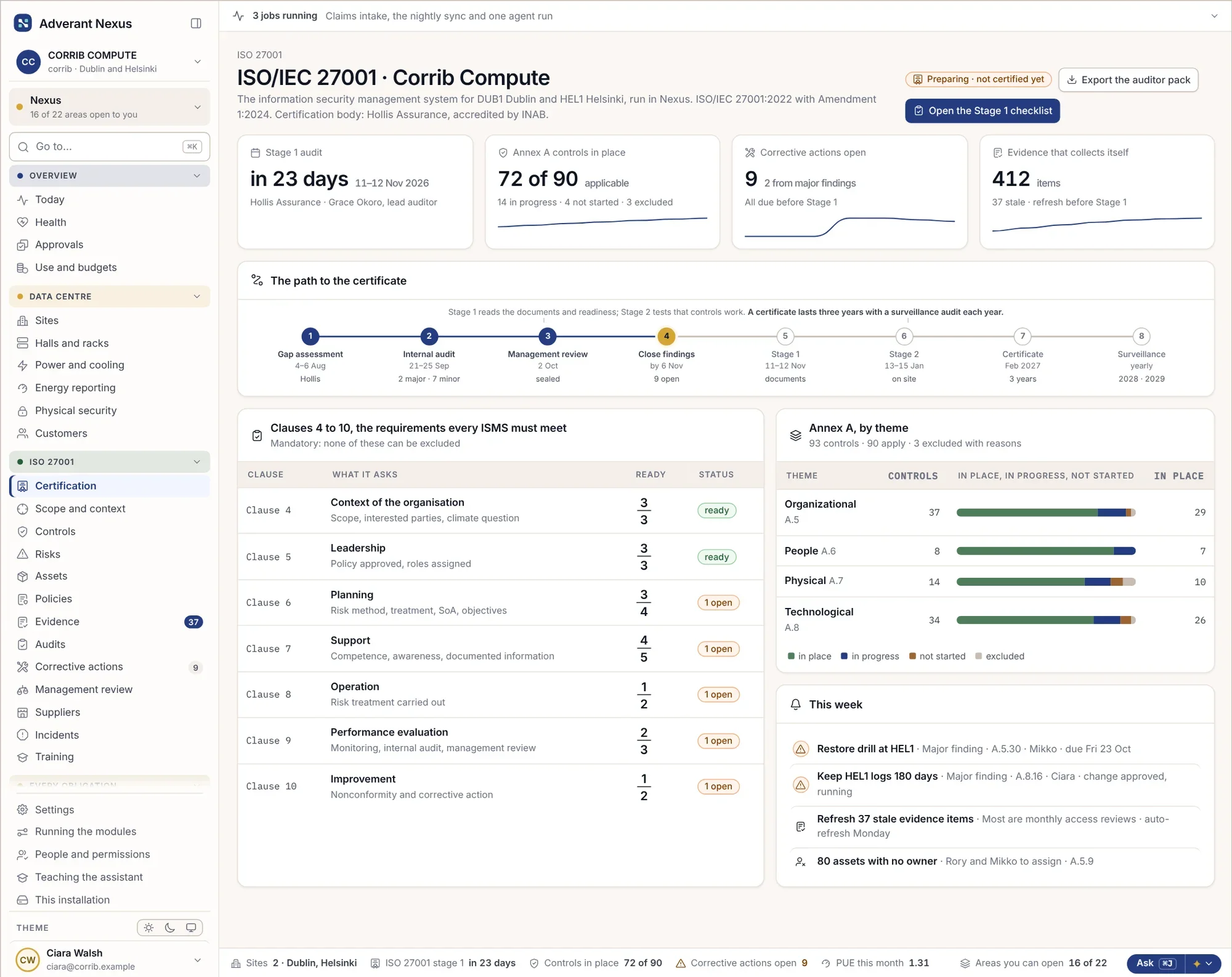Screen dimensions: 1232x977
Task: Click the Physical A.7 progress bar
Action: point(1046,582)
